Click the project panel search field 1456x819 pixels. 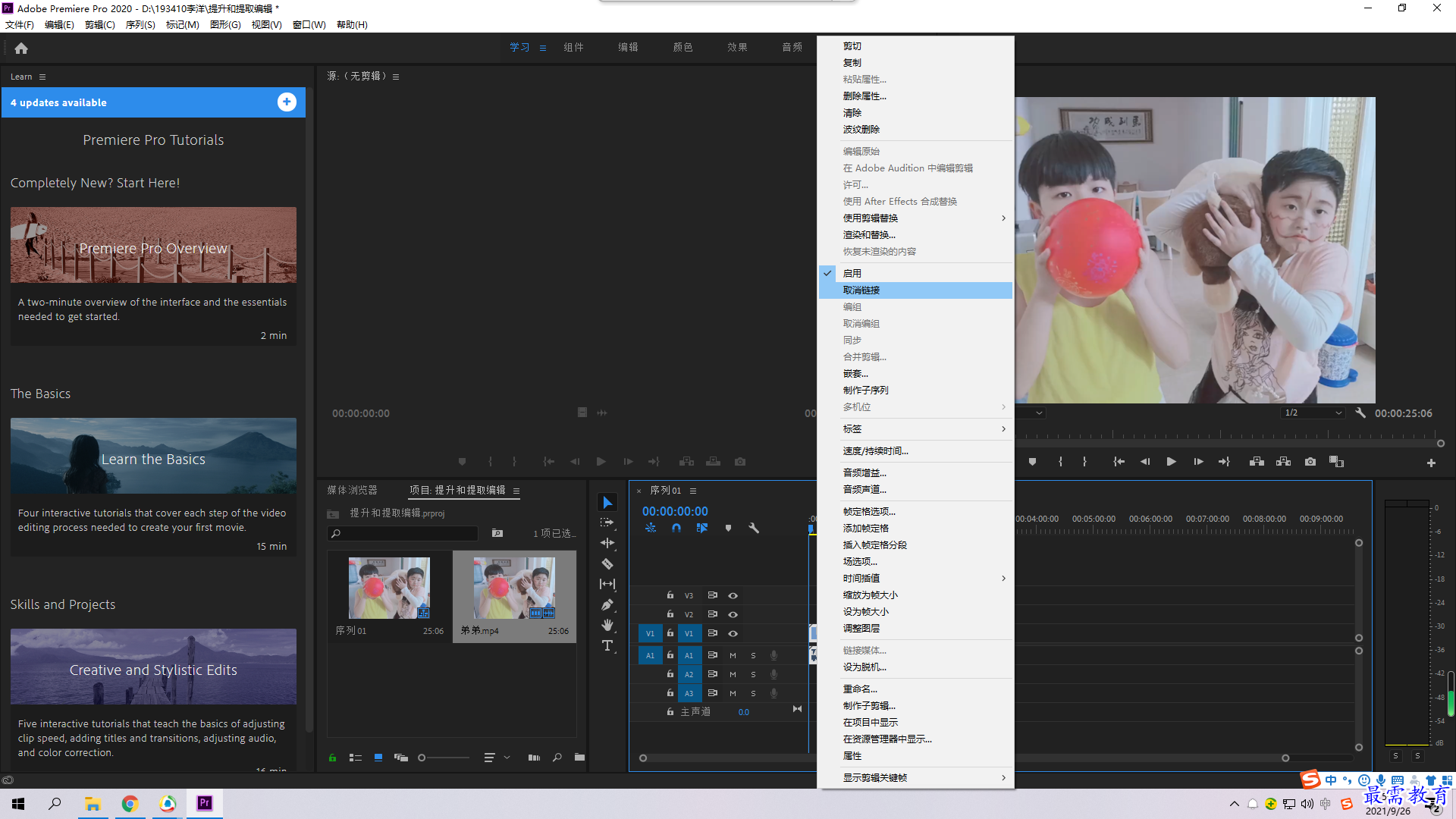coord(403,533)
